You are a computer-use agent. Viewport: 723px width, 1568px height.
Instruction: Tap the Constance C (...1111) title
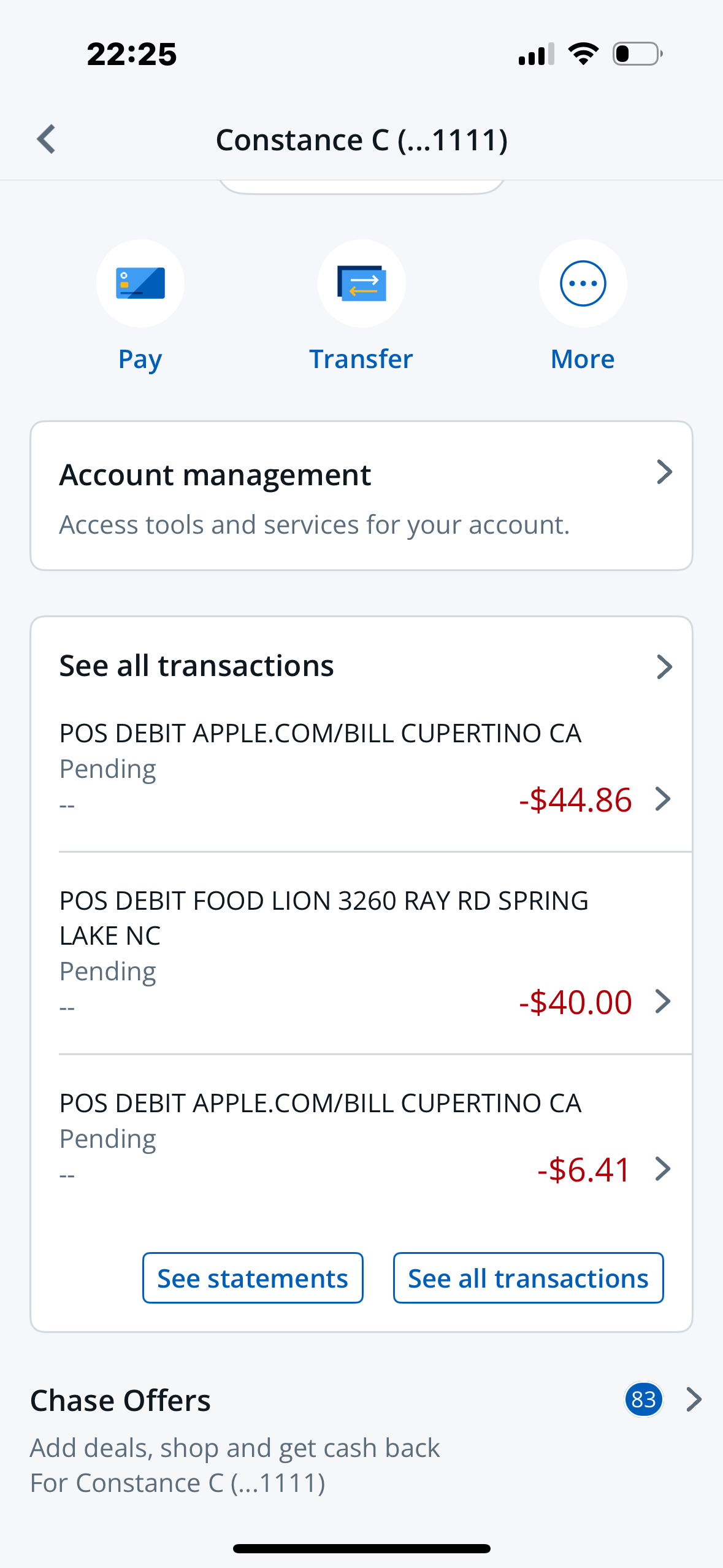(x=362, y=140)
